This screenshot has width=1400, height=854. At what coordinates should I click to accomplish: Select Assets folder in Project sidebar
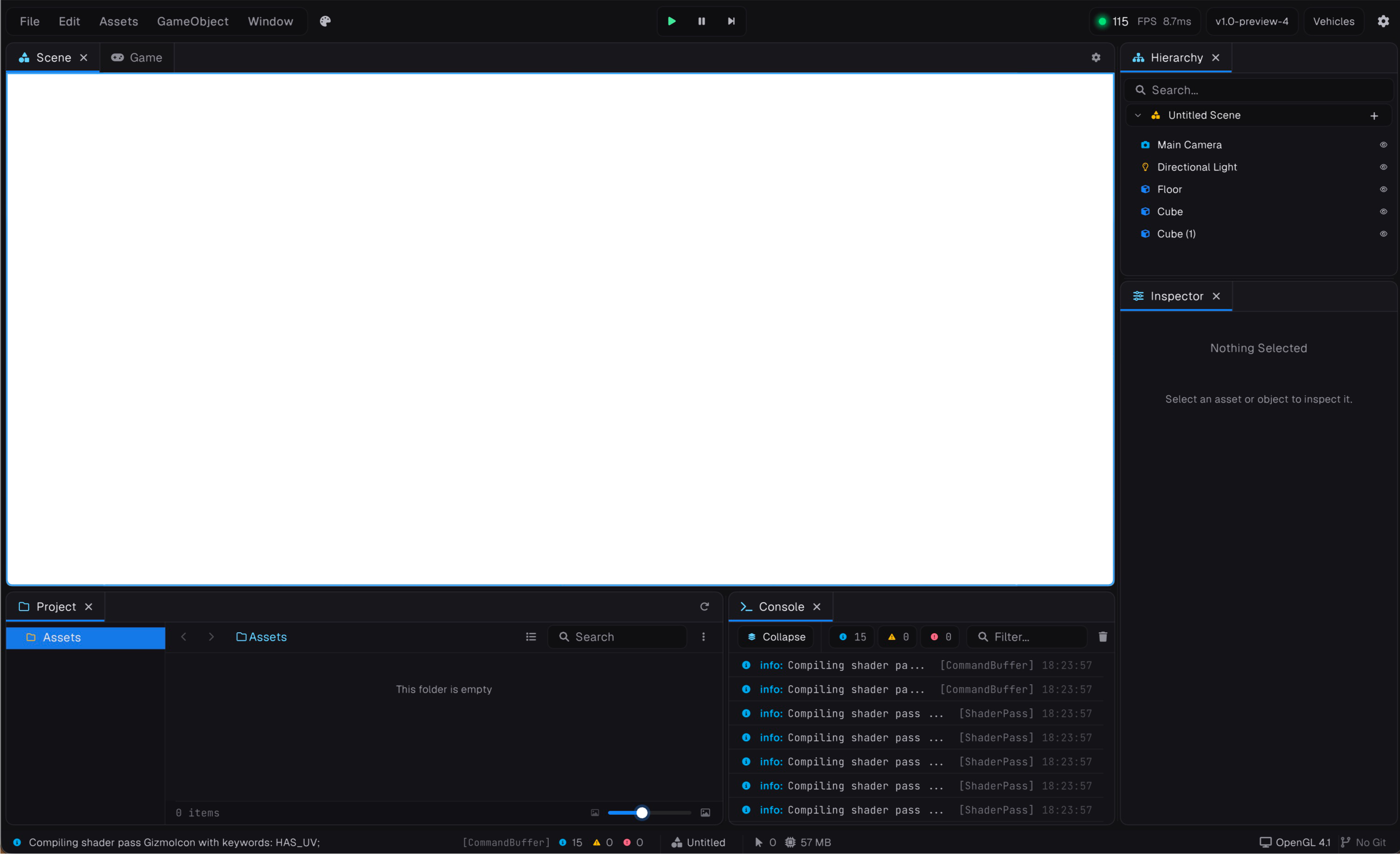click(85, 637)
